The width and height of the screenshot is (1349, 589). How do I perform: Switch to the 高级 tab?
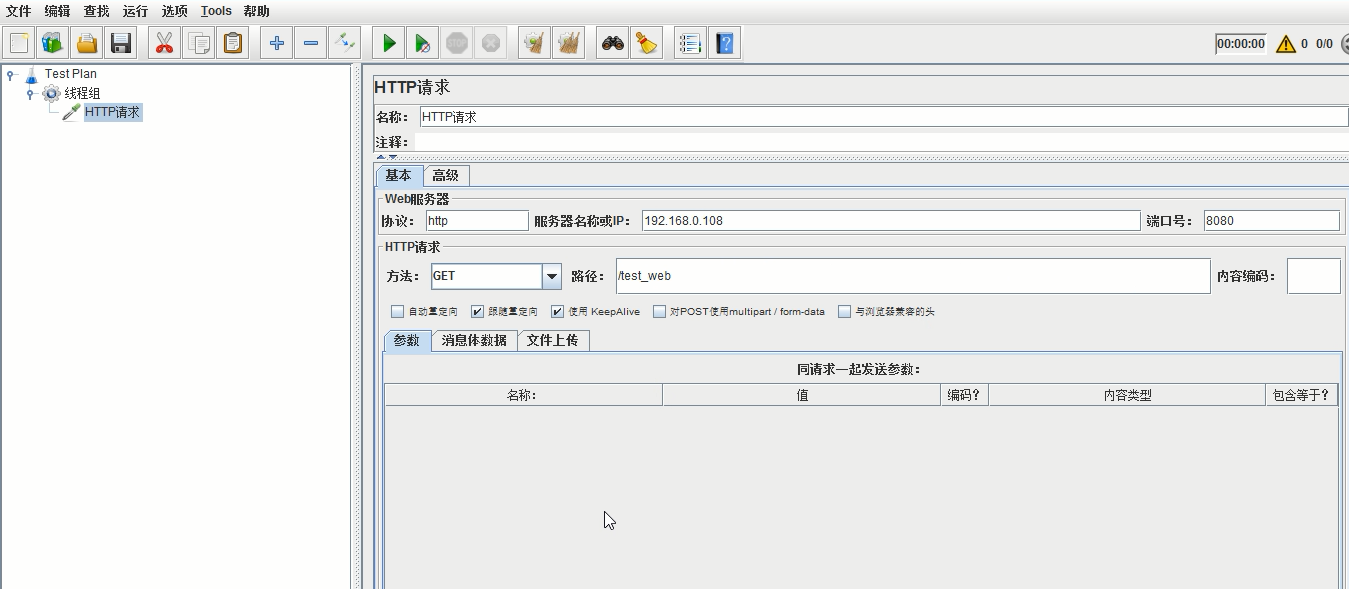point(446,175)
